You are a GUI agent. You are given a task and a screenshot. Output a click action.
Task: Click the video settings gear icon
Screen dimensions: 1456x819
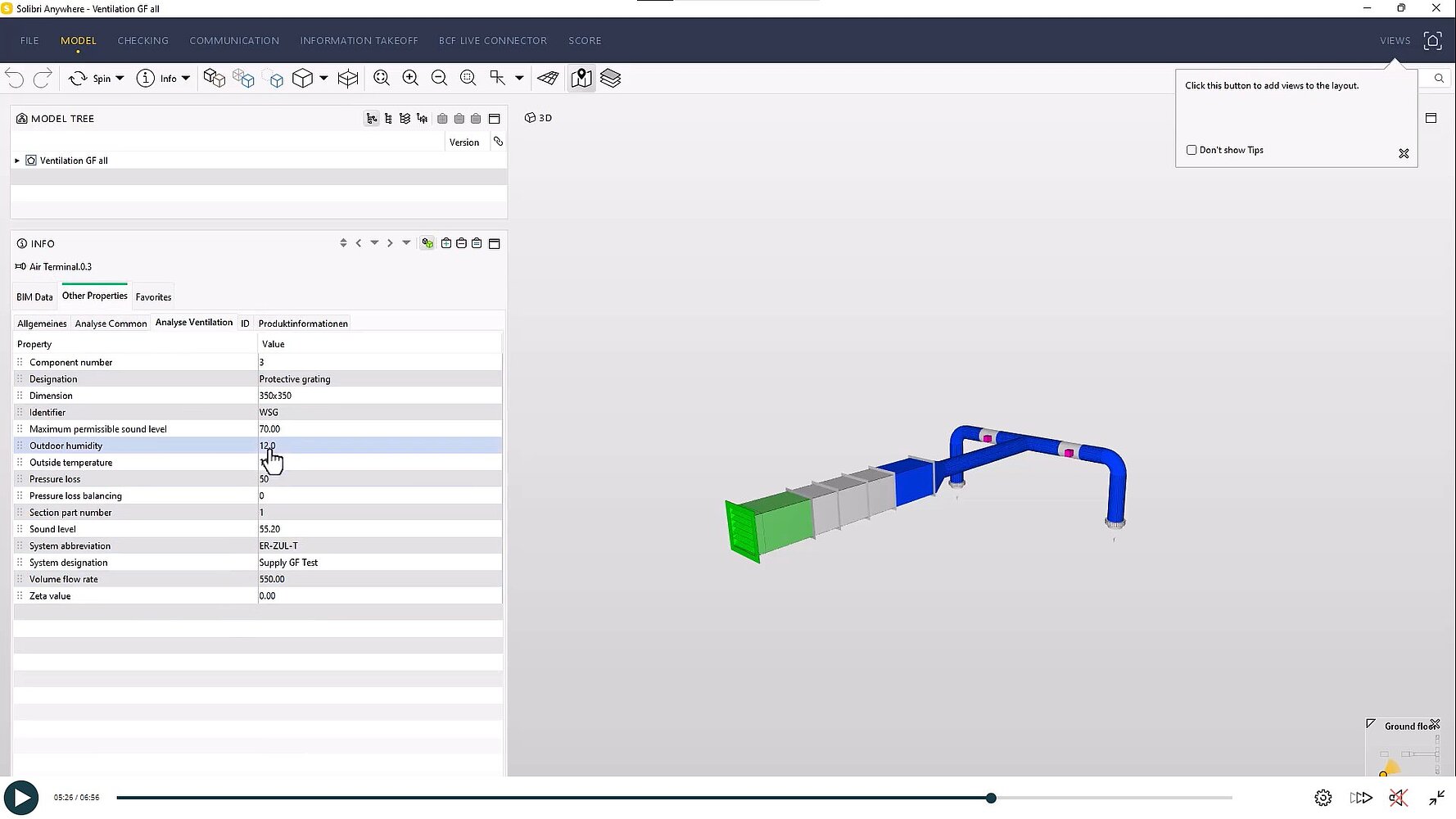(x=1323, y=798)
